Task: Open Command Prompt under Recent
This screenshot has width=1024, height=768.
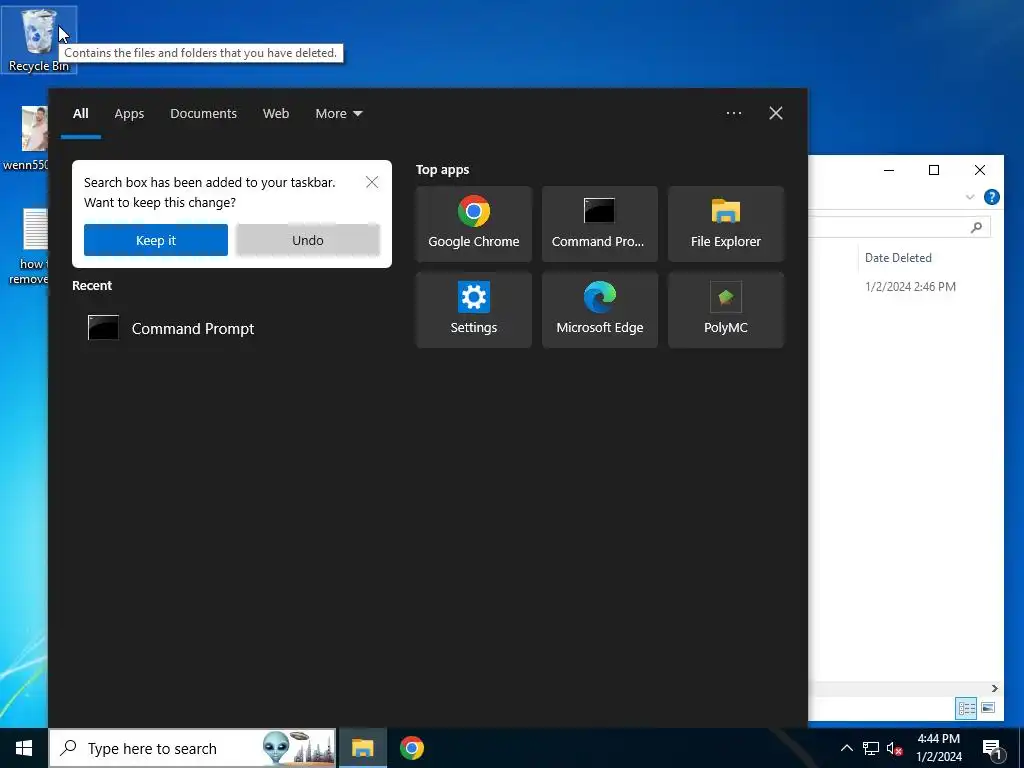Action: (232, 328)
